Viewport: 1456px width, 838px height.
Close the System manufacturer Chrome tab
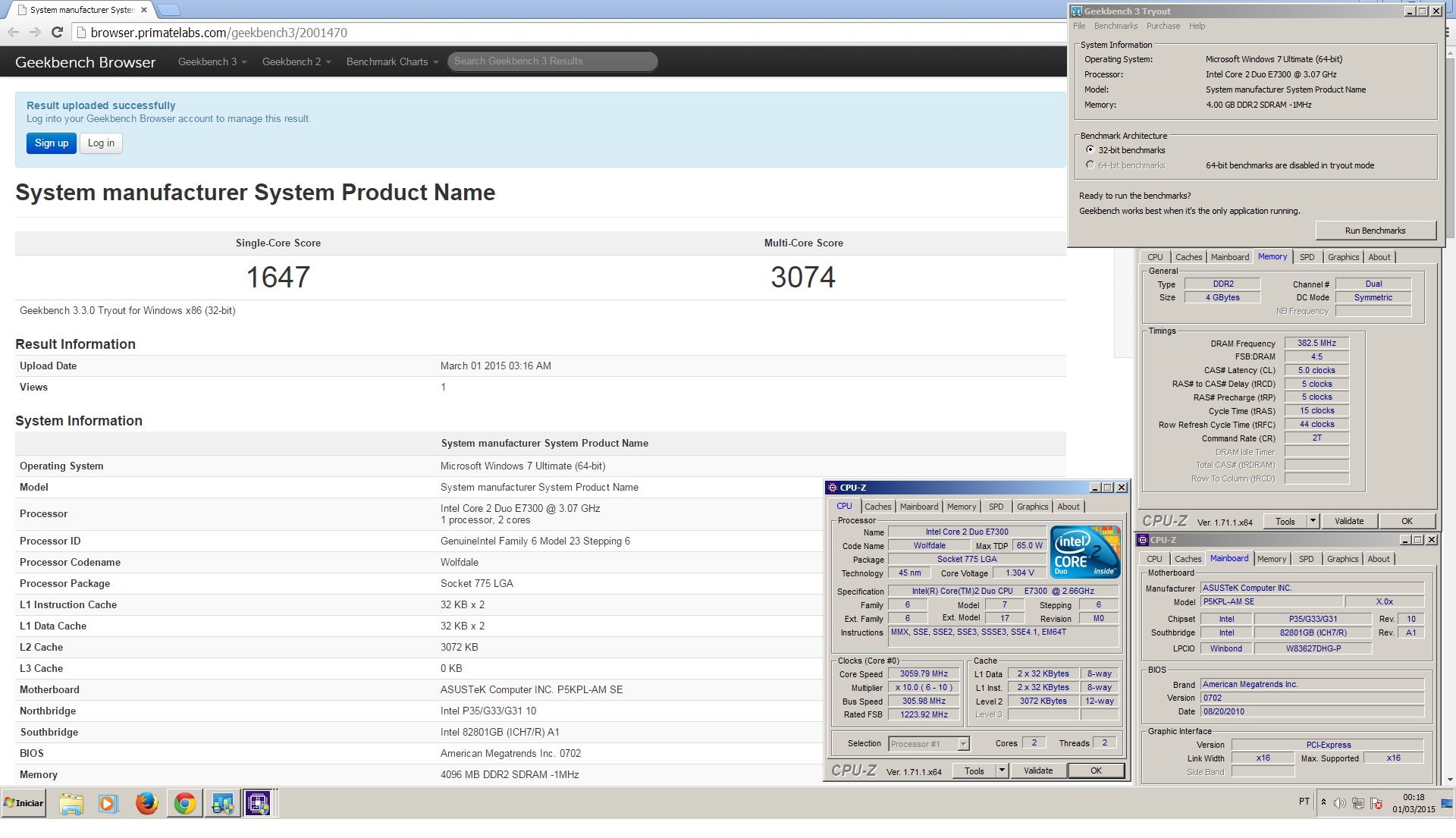(144, 10)
